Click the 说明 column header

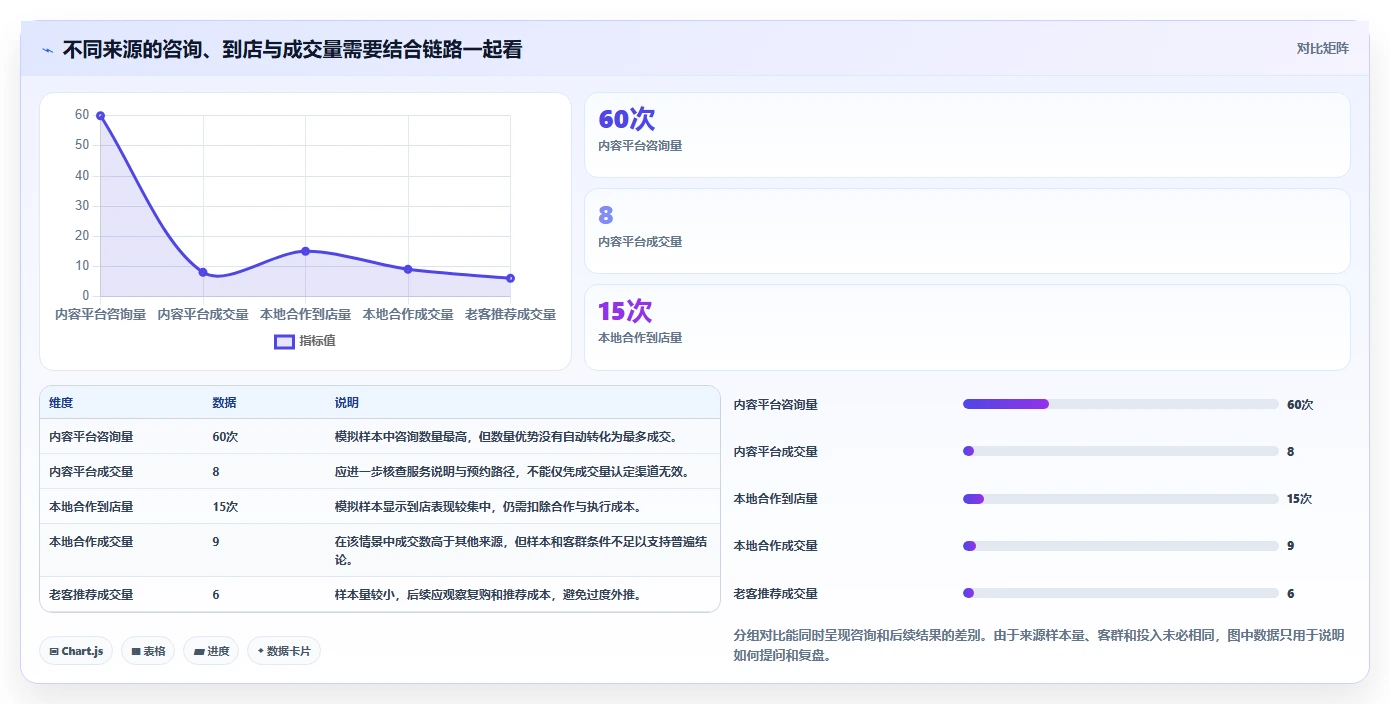tap(346, 403)
